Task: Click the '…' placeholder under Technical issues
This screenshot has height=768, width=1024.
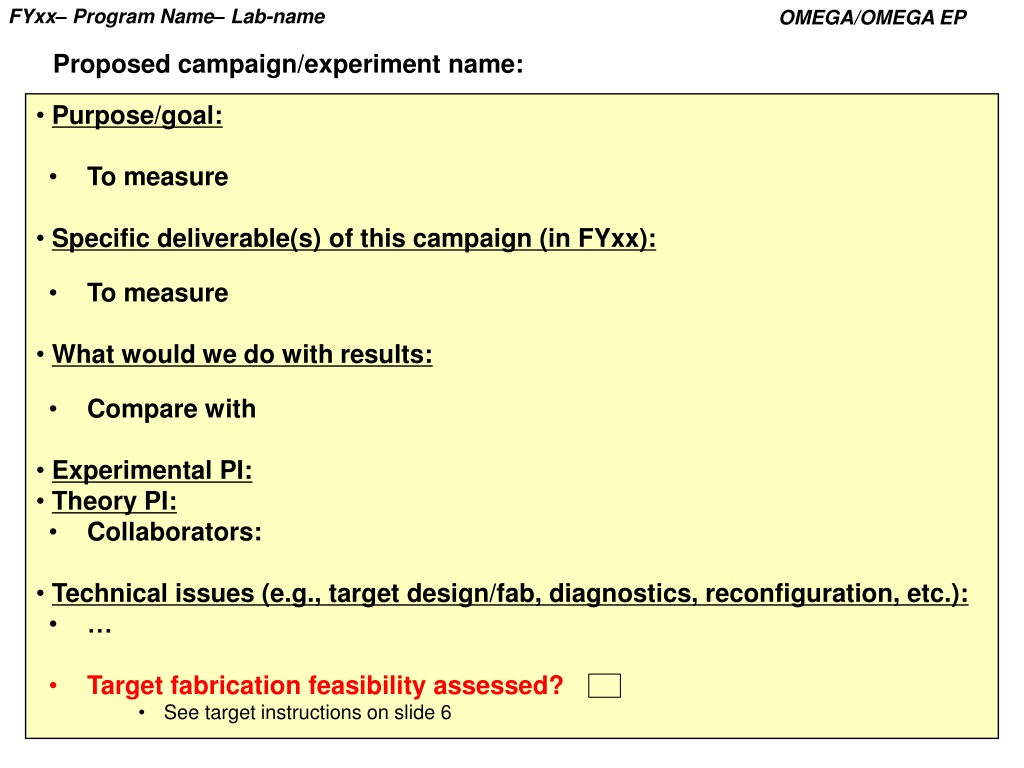Action: (x=100, y=629)
